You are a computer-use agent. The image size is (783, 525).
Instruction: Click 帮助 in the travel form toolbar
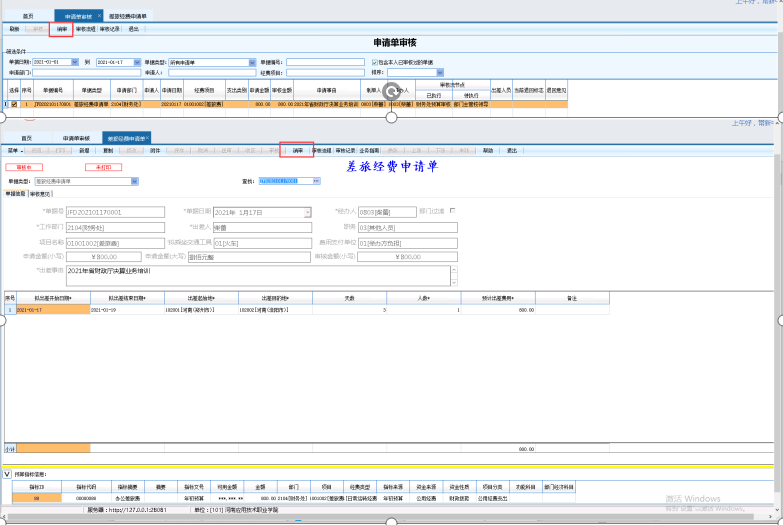pyautogui.click(x=488, y=150)
